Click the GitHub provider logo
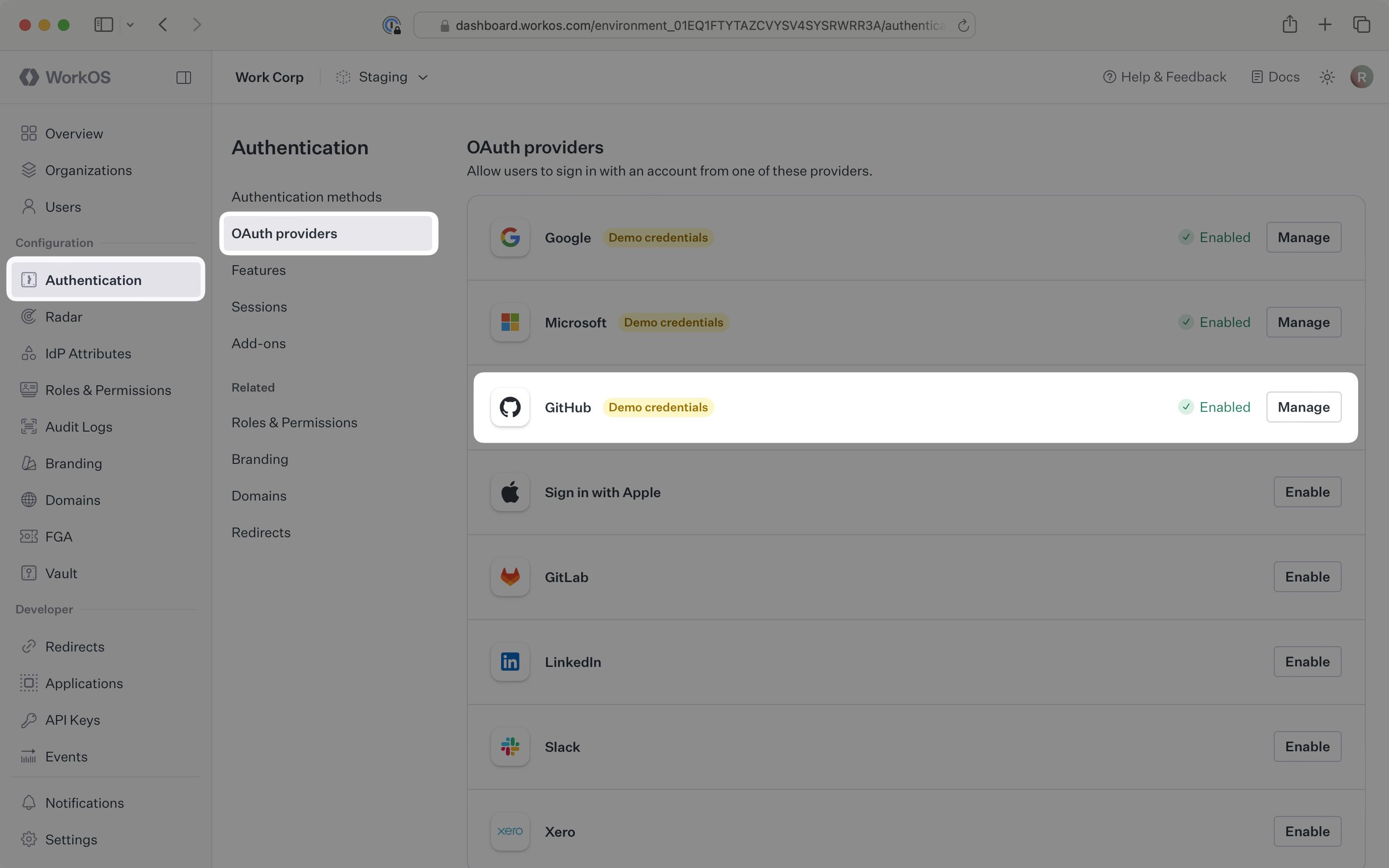This screenshot has width=1389, height=868. tap(509, 407)
